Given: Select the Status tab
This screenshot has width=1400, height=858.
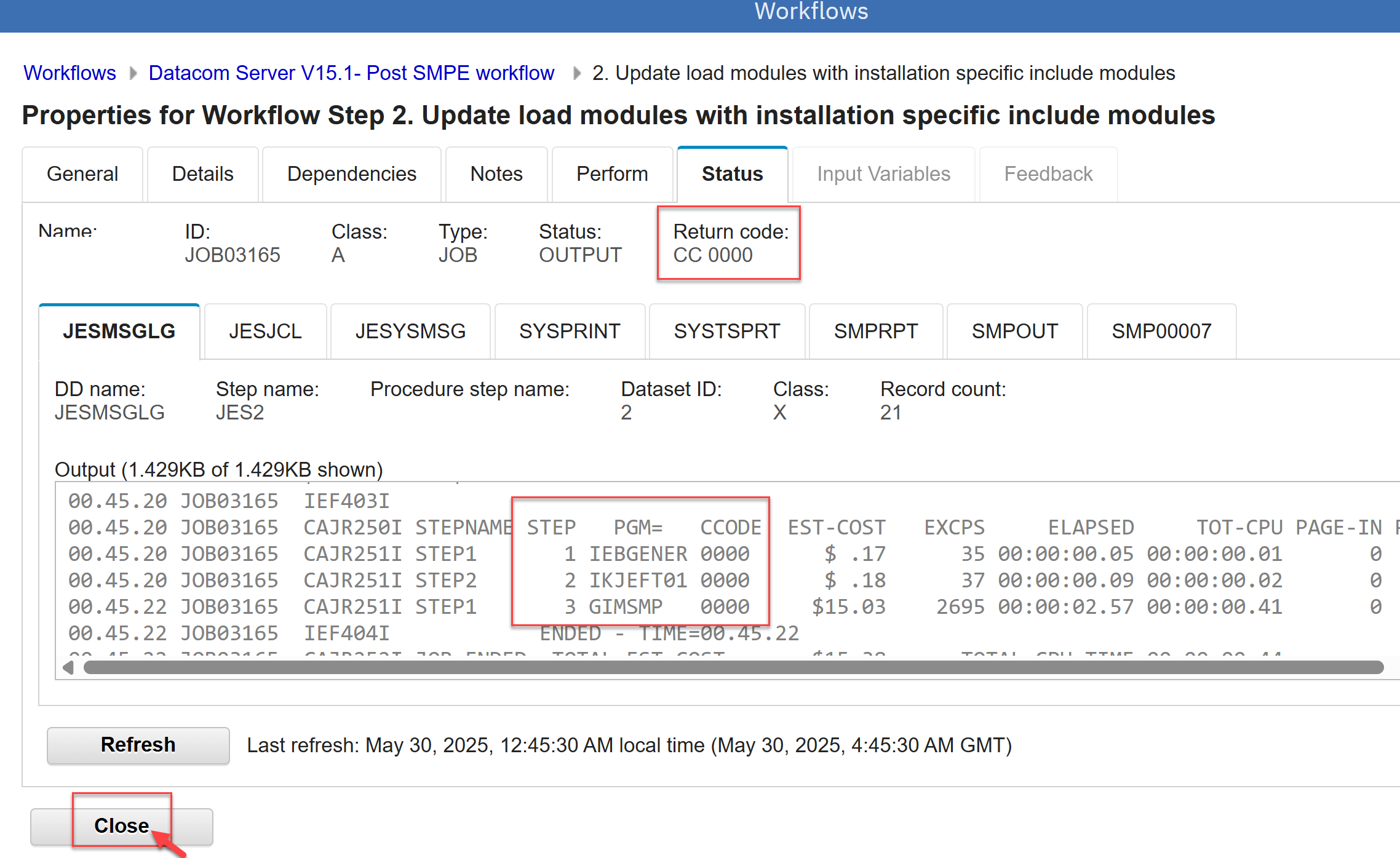Looking at the screenshot, I should click(x=732, y=174).
